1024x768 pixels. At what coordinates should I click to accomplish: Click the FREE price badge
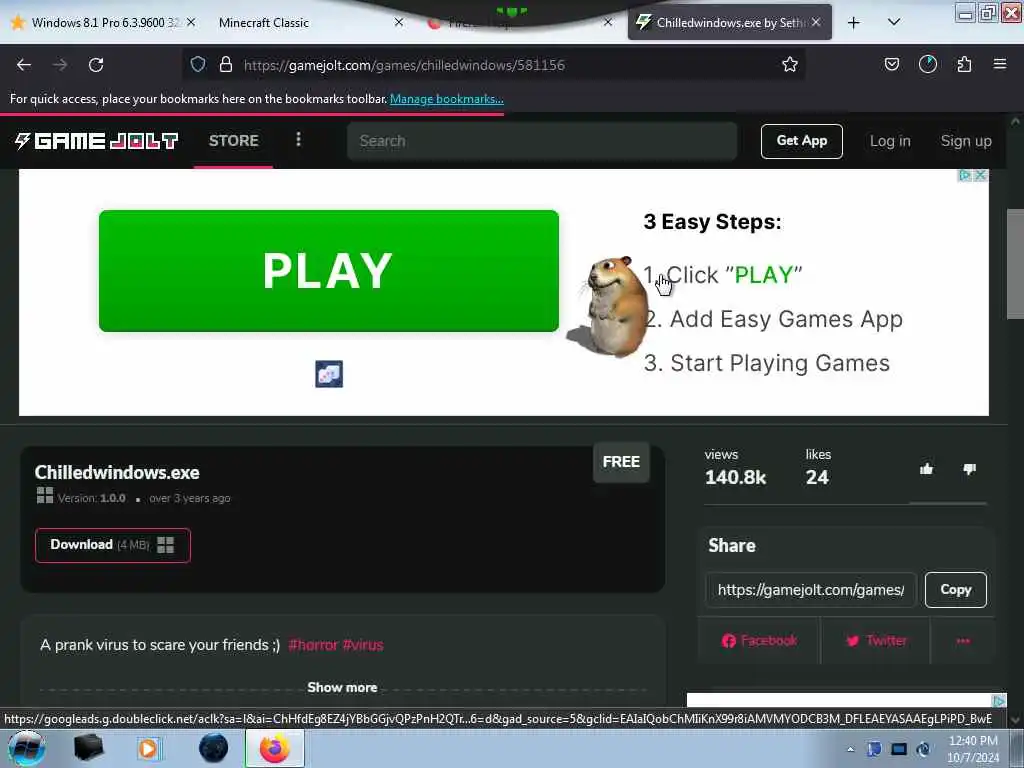621,462
